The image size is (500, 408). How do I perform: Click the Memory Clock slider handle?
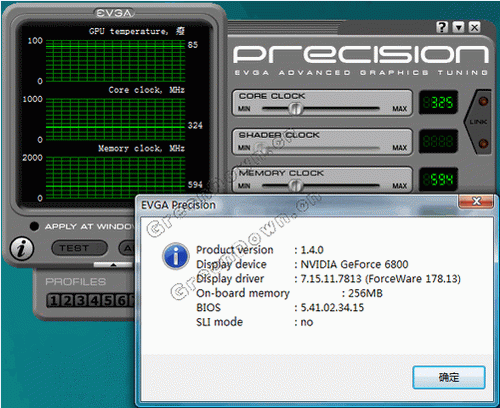point(295,185)
